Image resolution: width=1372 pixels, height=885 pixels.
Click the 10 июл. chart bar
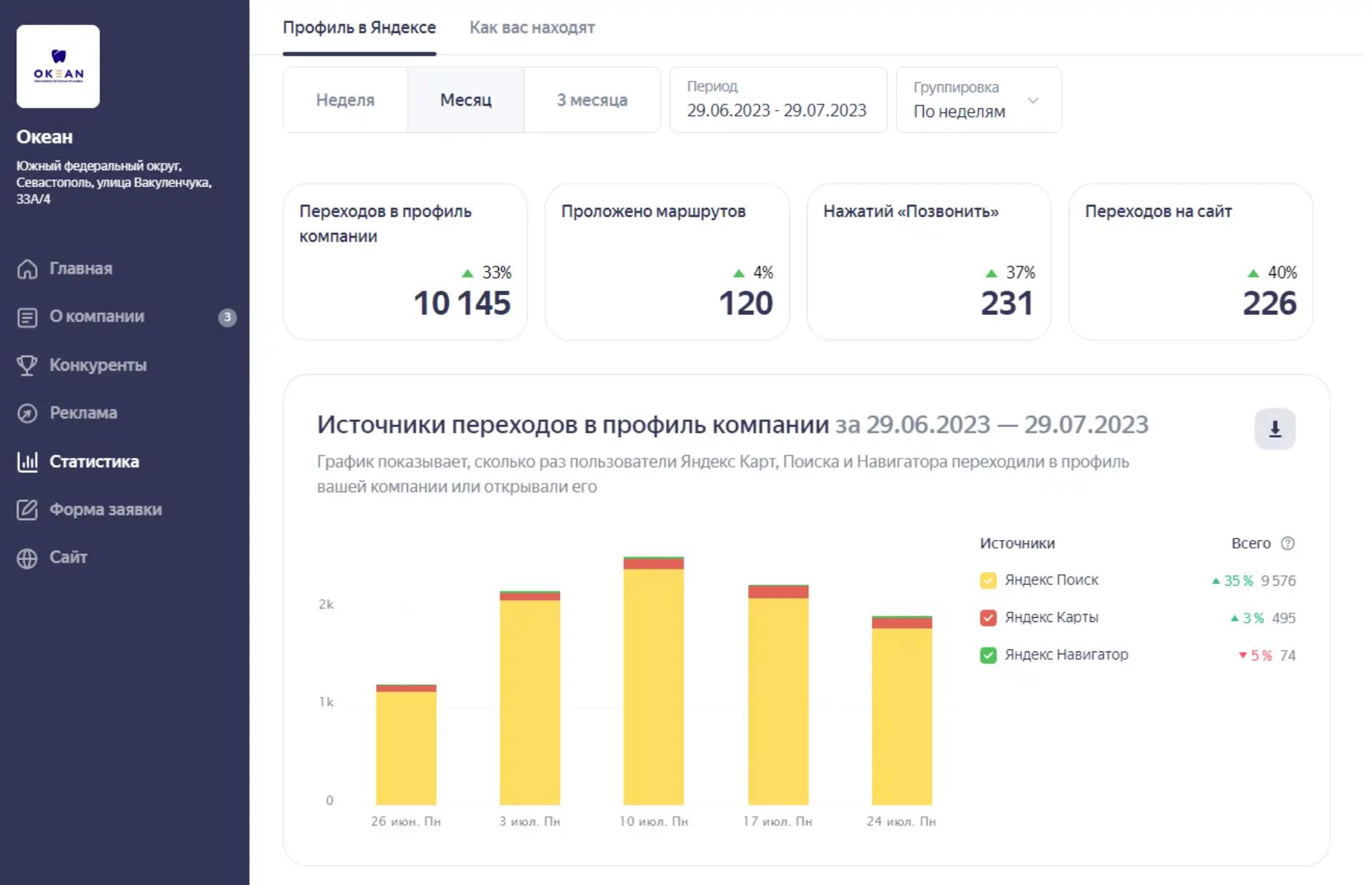click(x=653, y=681)
